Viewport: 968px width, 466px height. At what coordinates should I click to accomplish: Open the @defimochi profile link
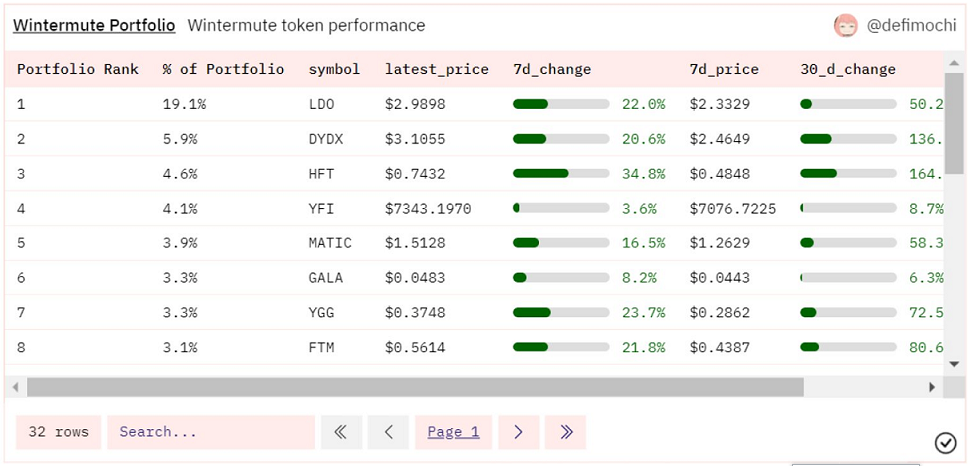click(911, 26)
